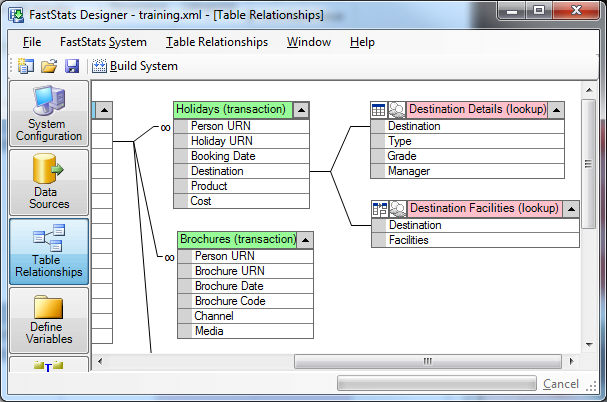This screenshot has width=607, height=402.
Task: Select the Holiday URN field
Action: 242,141
